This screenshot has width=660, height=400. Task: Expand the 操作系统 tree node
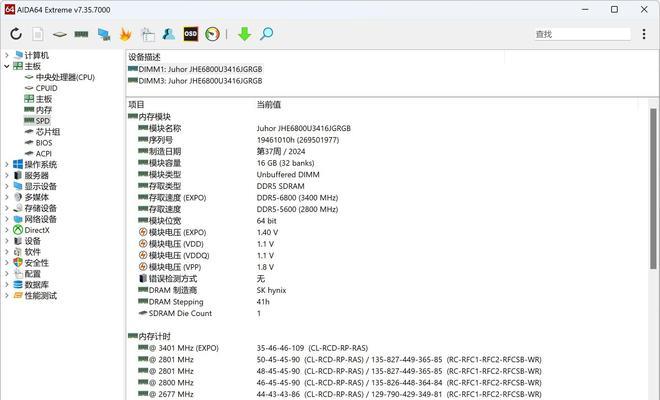click(6, 164)
